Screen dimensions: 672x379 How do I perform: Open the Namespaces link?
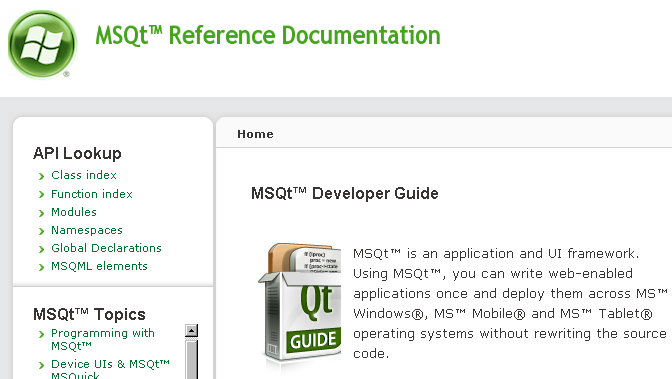click(87, 230)
